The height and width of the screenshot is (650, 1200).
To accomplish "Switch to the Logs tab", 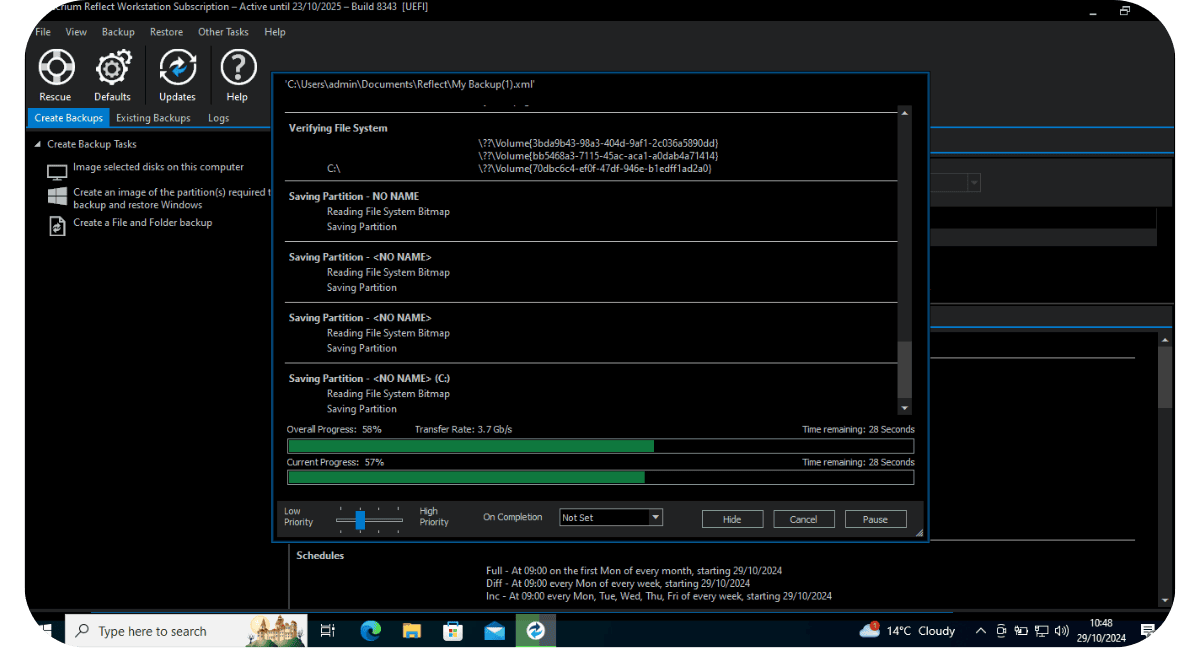I will point(218,118).
